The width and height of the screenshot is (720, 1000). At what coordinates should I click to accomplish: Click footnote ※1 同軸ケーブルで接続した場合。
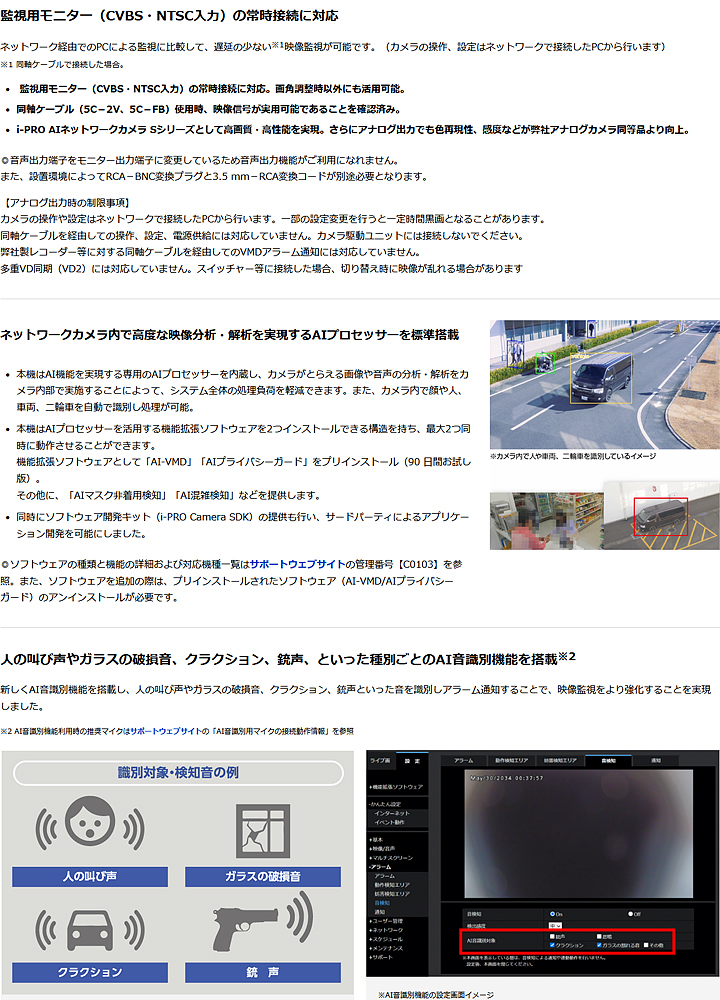(62, 64)
